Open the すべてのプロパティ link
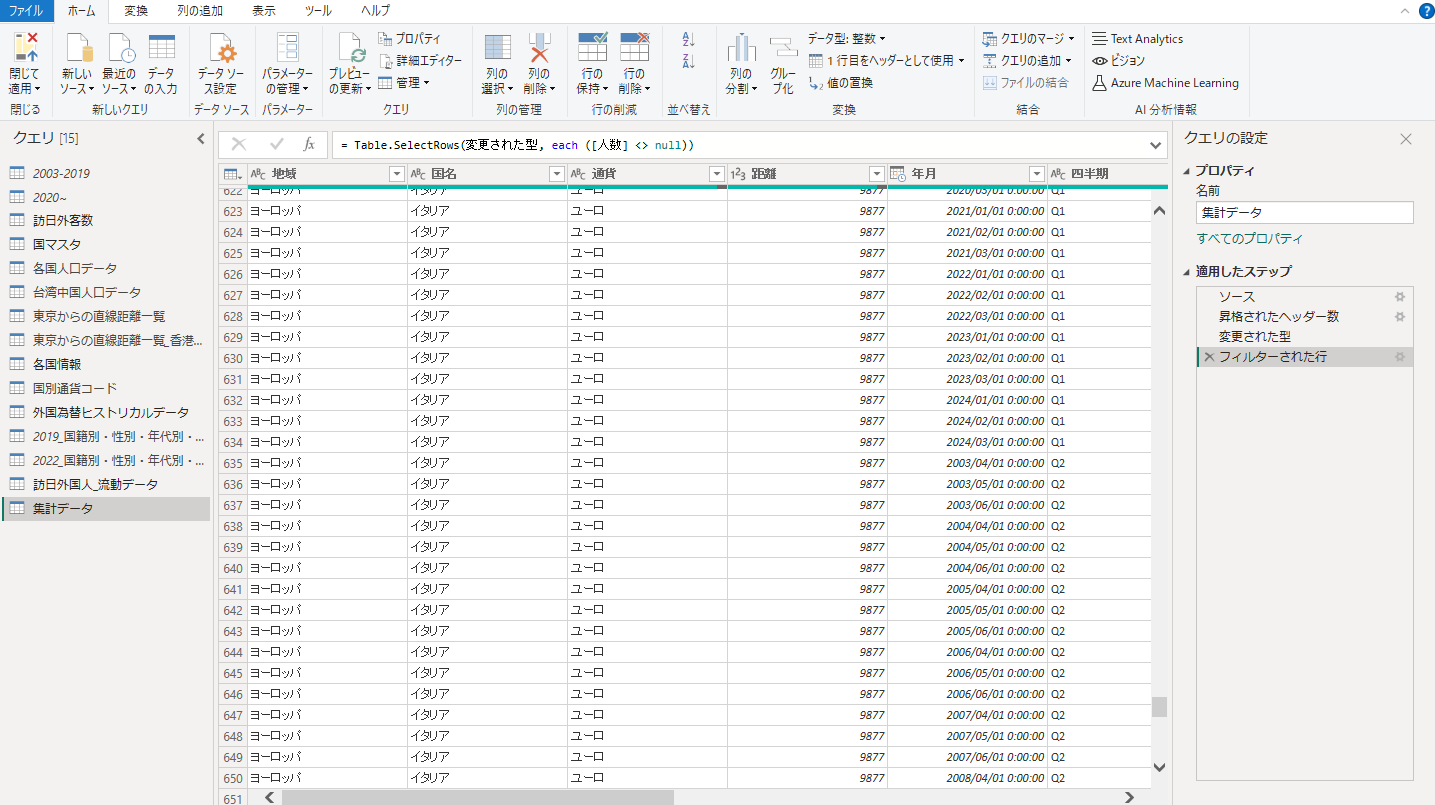The image size is (1435, 805). [1250, 239]
